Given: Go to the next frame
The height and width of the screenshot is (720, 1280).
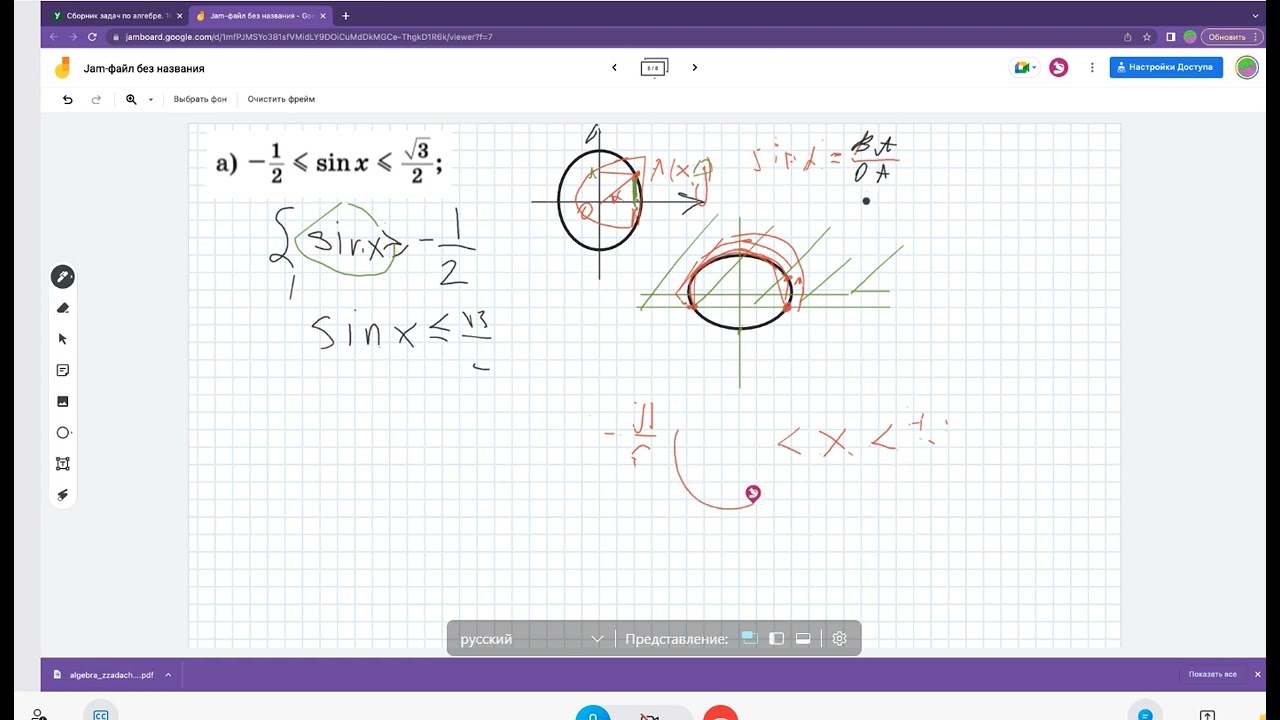Looking at the screenshot, I should [x=695, y=67].
